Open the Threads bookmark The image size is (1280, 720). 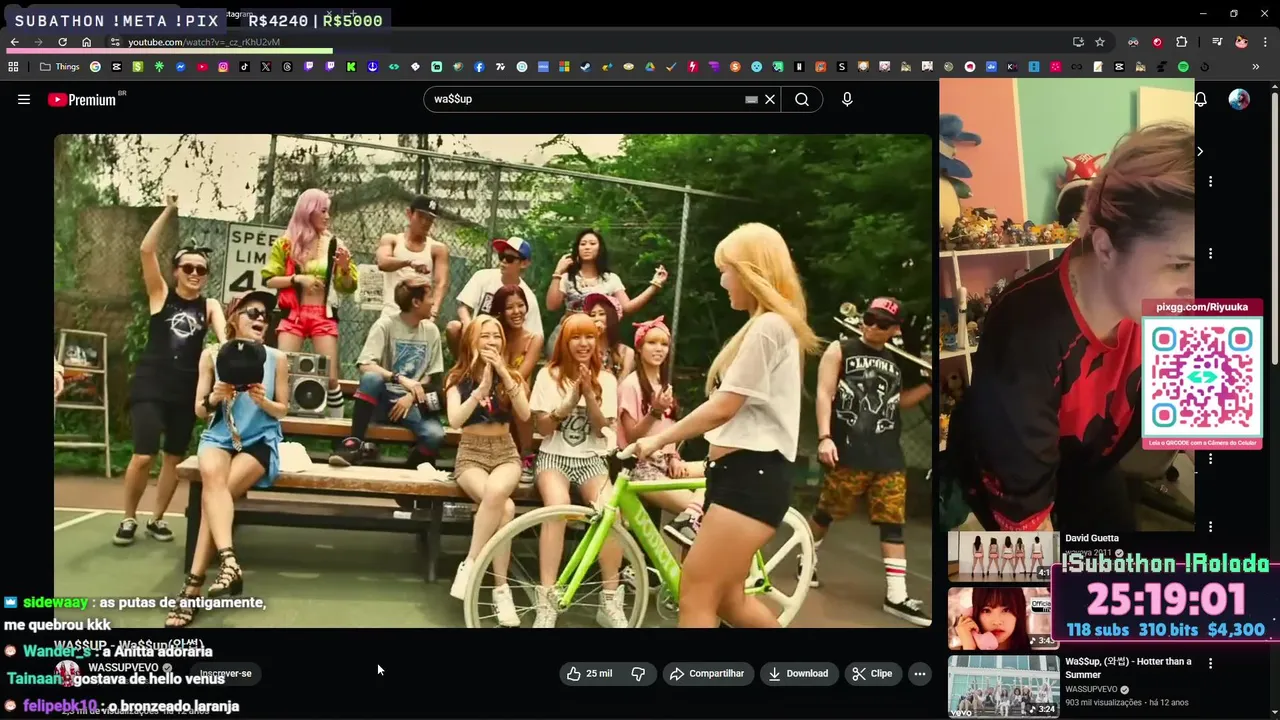pos(287,67)
